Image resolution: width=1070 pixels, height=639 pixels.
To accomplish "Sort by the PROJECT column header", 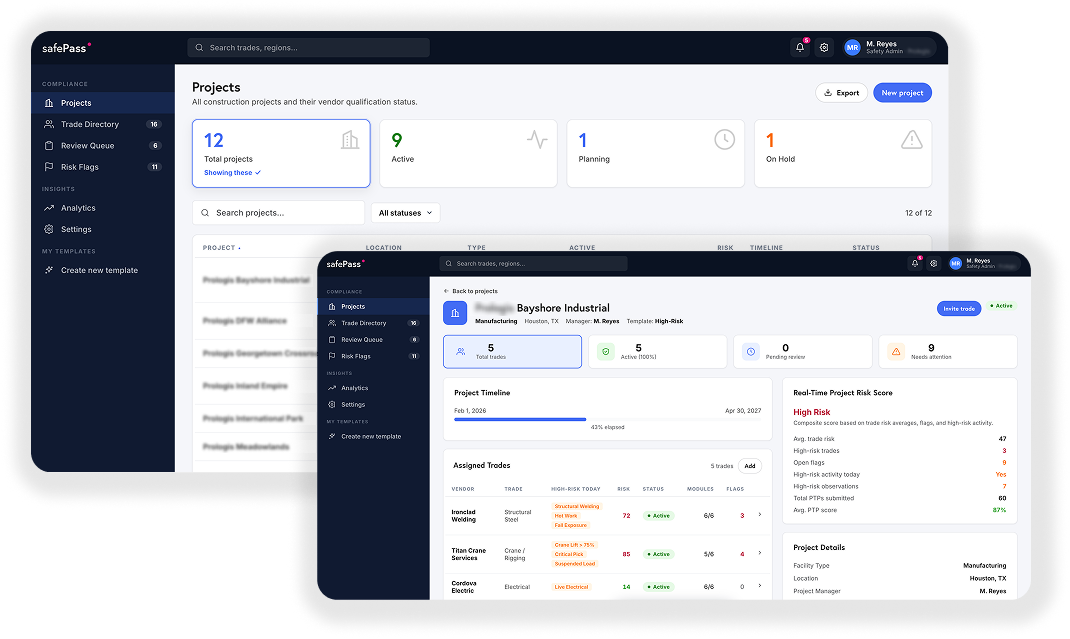I will tap(221, 248).
